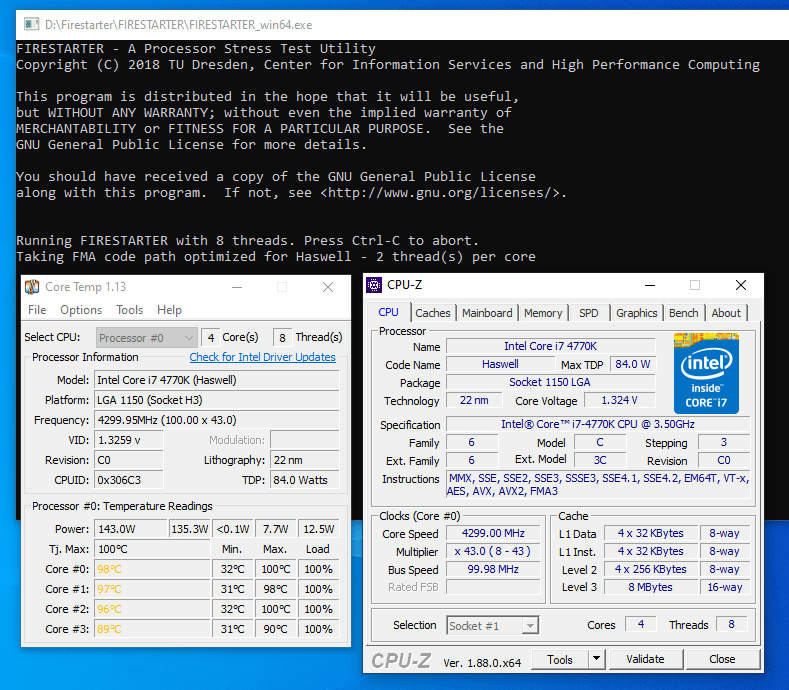Click the CPU-Z Threads value 8
This screenshot has width=789, height=690.
coord(731,625)
